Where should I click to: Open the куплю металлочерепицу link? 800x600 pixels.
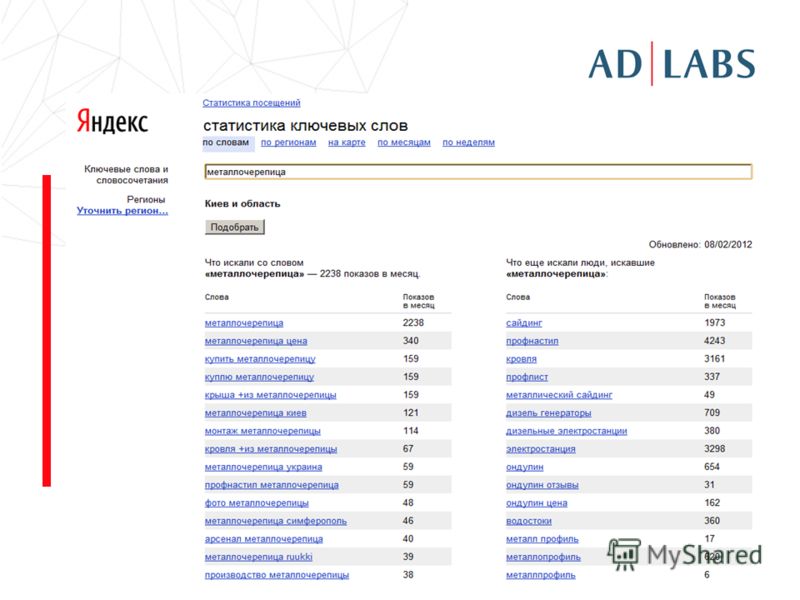tap(259, 377)
